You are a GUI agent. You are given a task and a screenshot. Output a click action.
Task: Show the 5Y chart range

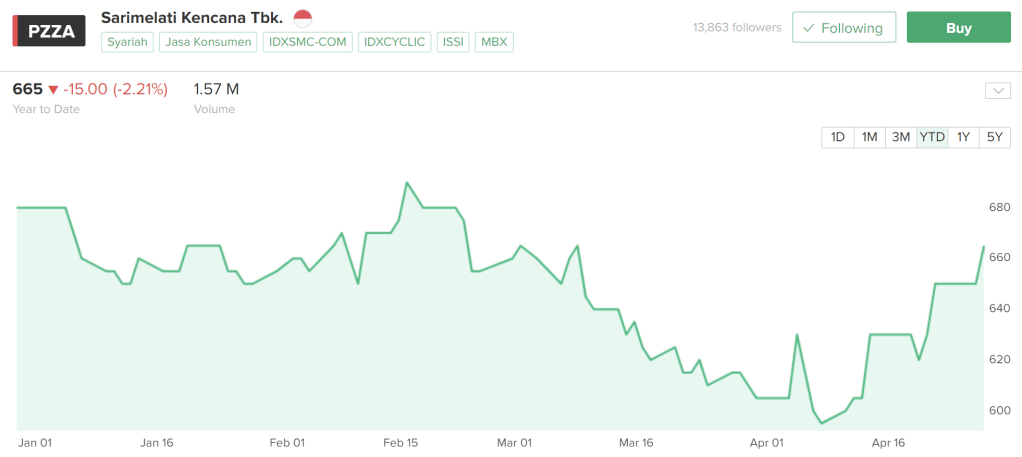(994, 137)
